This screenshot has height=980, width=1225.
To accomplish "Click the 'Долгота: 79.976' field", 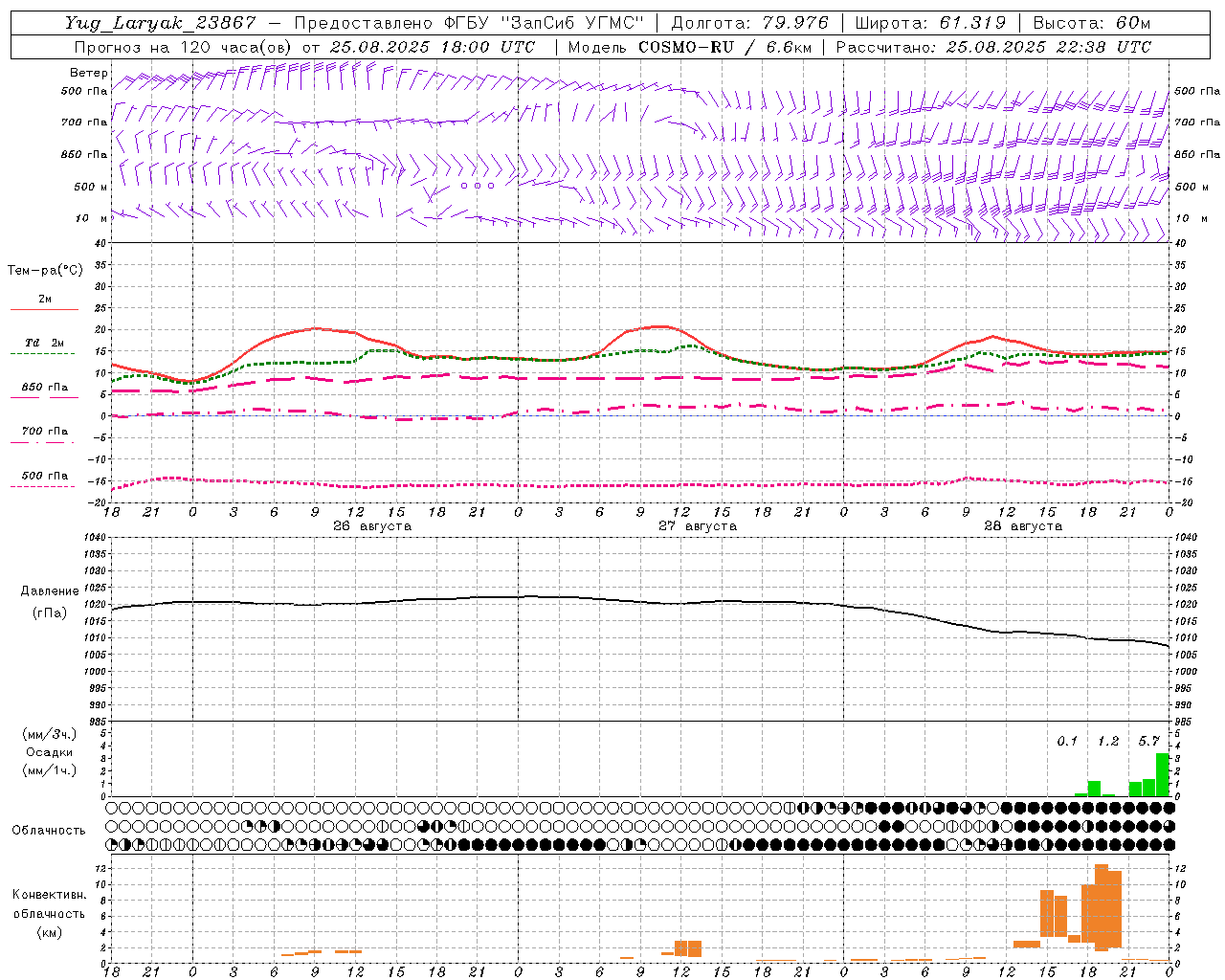I will [x=749, y=23].
